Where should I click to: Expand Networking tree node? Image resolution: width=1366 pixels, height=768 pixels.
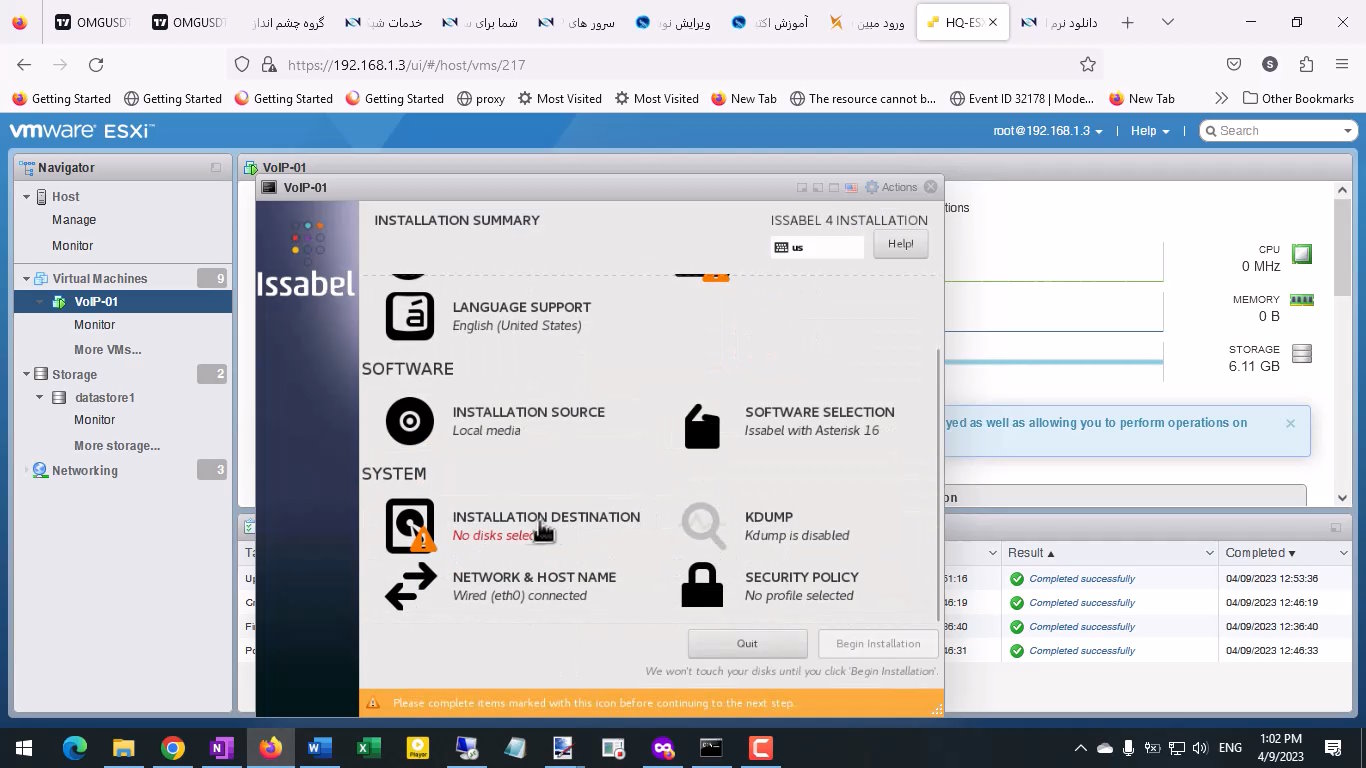point(27,471)
